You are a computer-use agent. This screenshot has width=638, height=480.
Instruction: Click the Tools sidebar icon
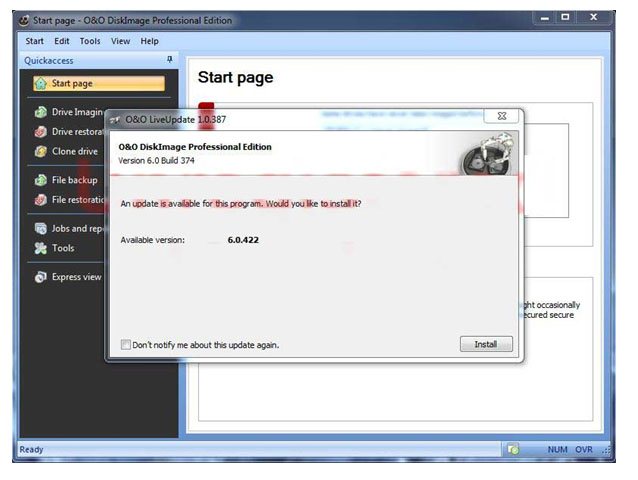41,248
